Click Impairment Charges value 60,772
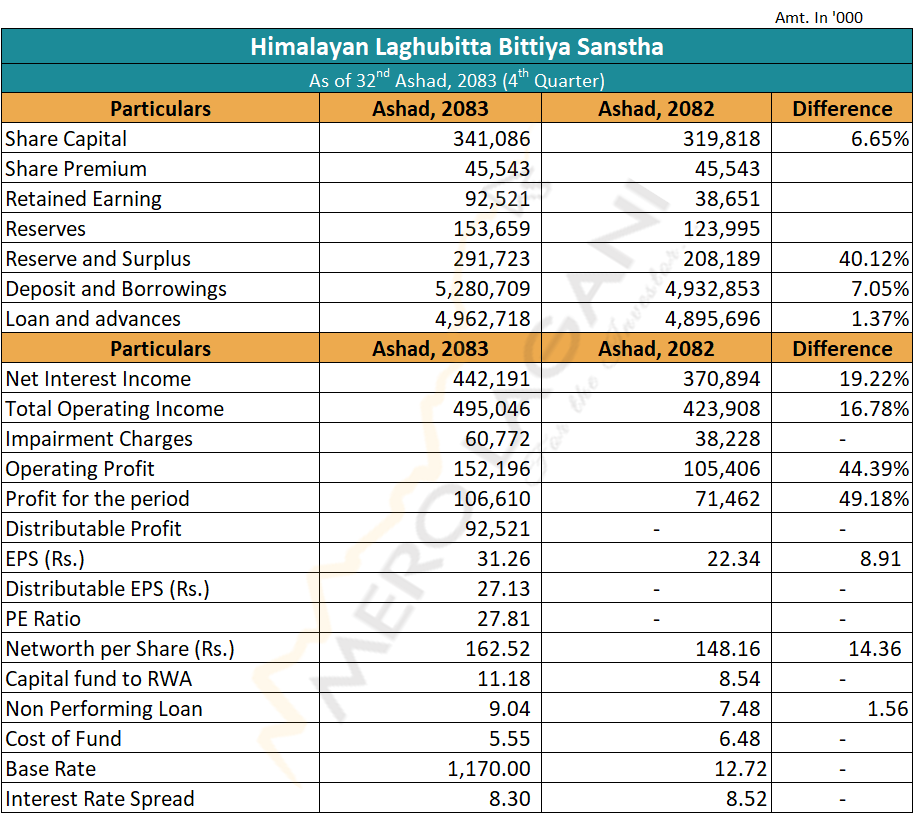Image resolution: width=915 pixels, height=815 pixels. click(497, 439)
